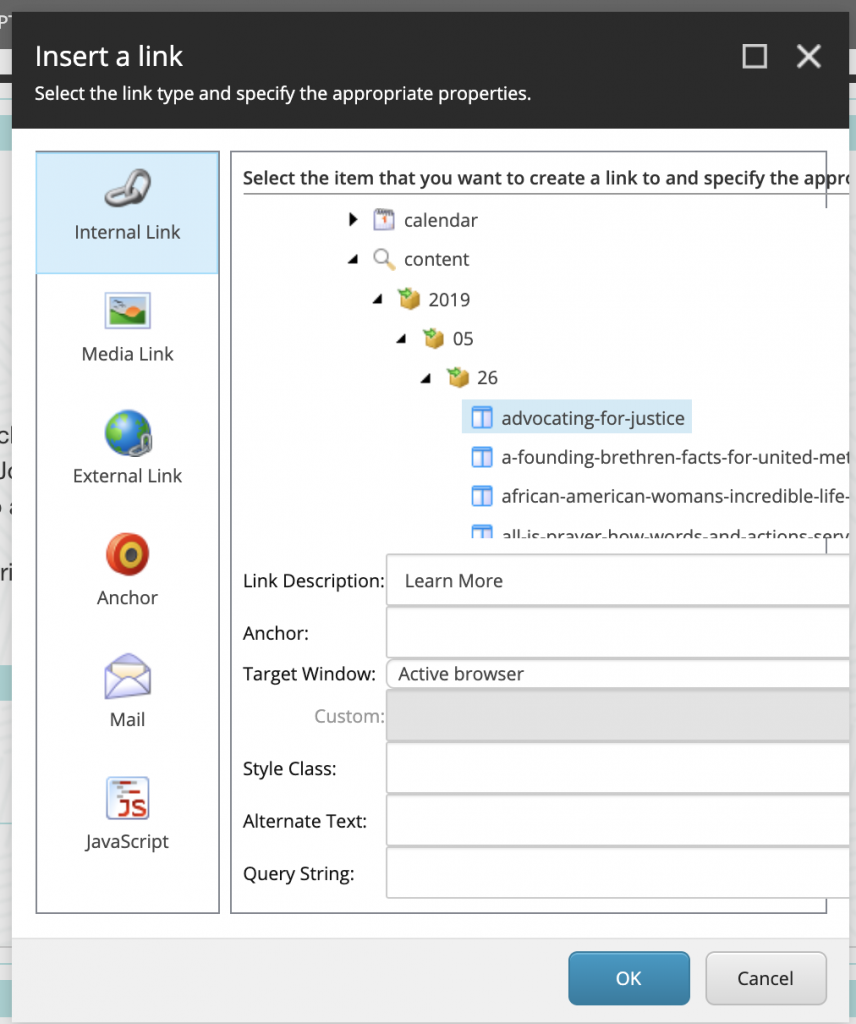Cancel the Insert a link dialog
The image size is (856, 1024).
coord(766,978)
